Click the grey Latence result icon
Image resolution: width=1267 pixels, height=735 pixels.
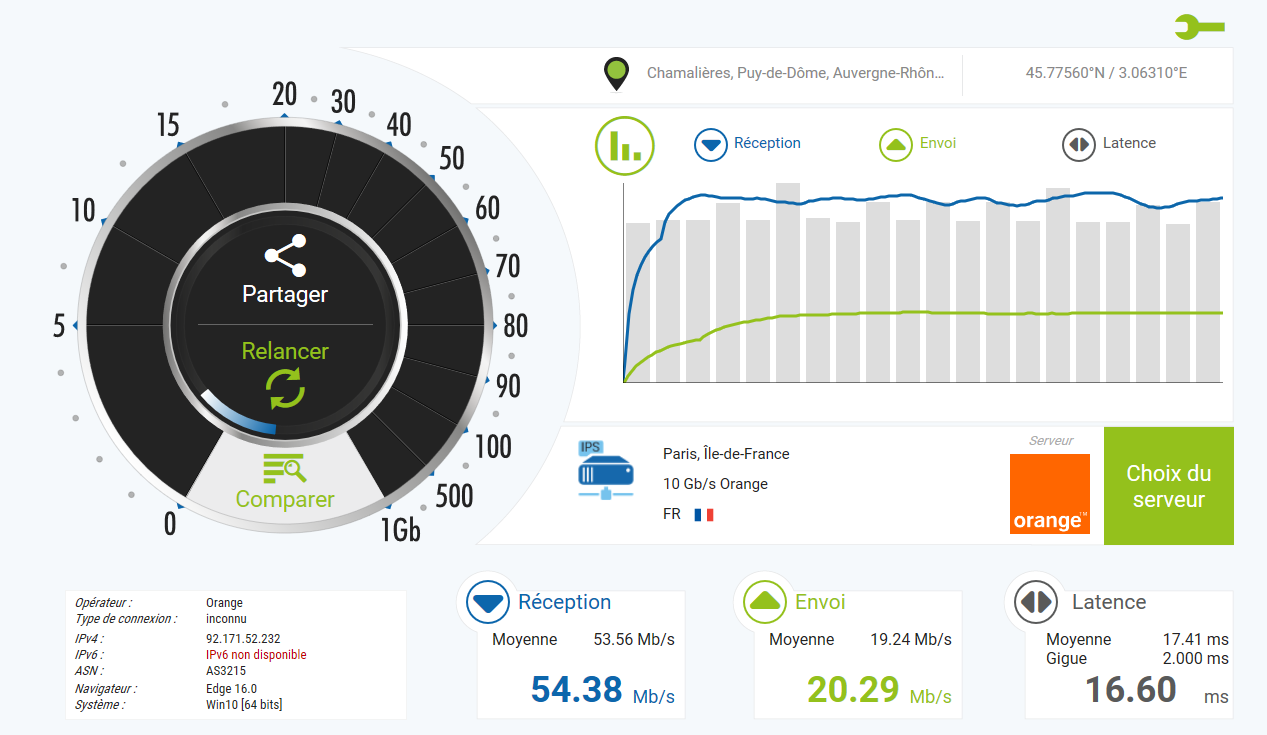[1035, 602]
